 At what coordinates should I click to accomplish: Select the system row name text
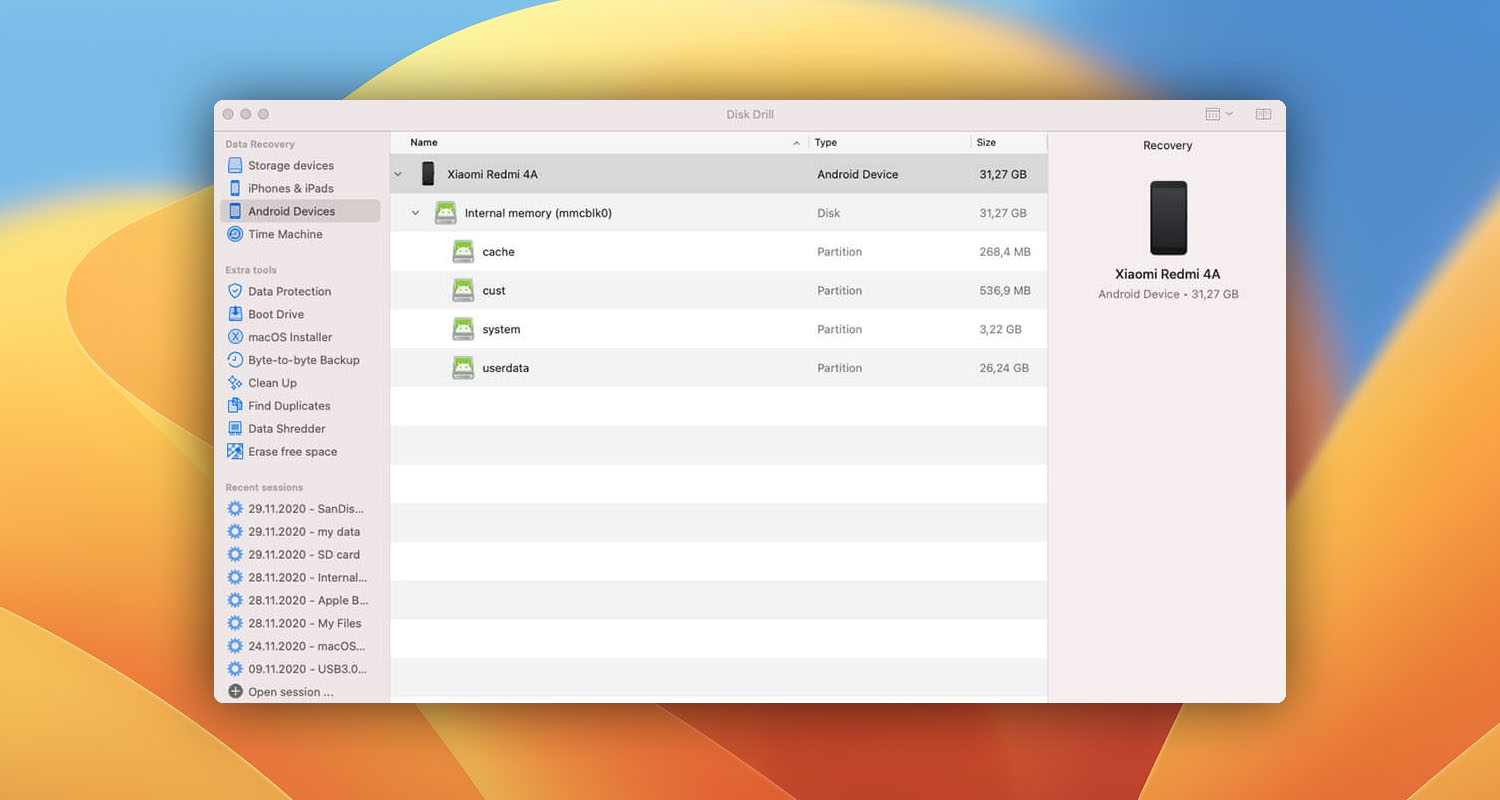point(501,330)
